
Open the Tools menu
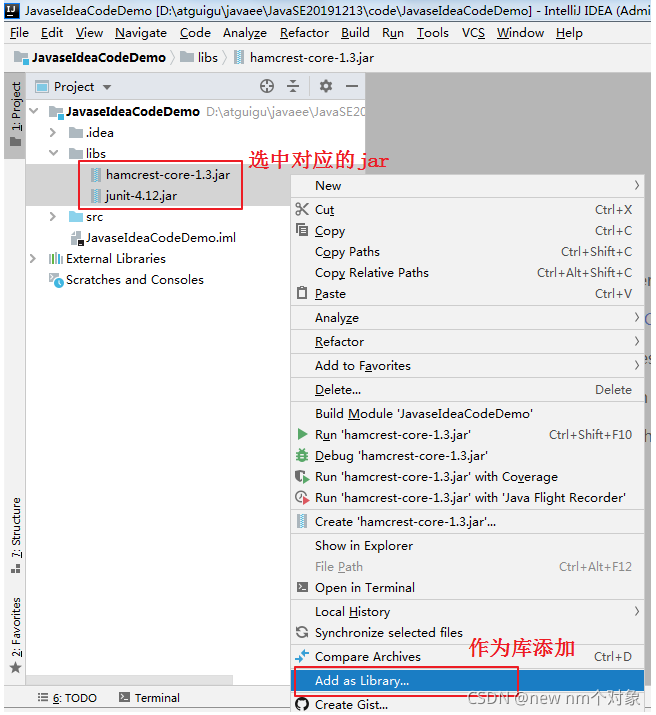click(433, 33)
